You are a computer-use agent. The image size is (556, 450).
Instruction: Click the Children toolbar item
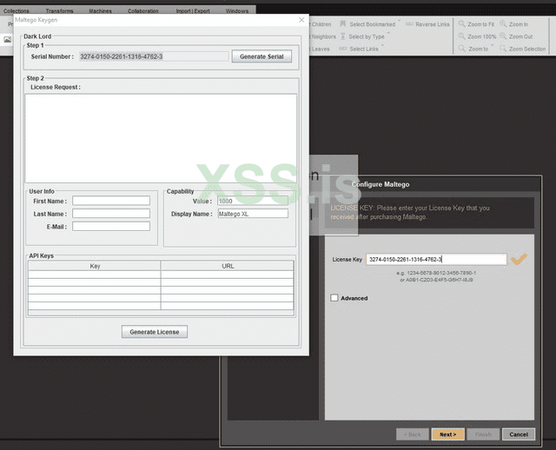[x=321, y=24]
